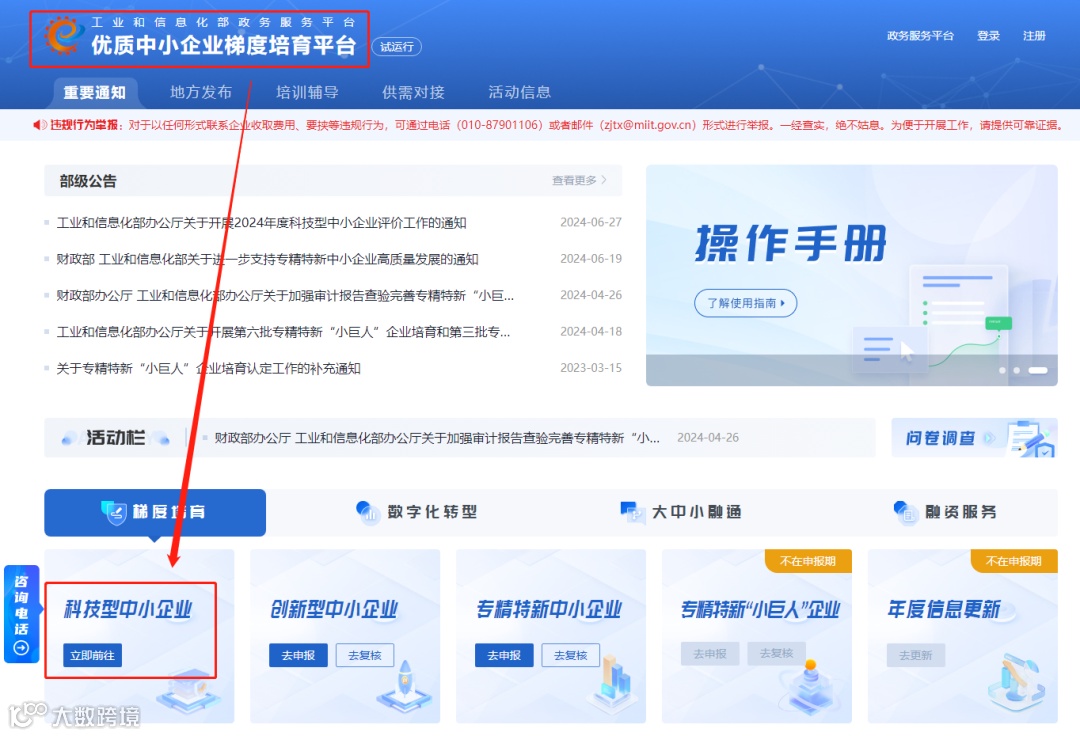Click the date 2024-06-27
Image resolution: width=1080 pixels, height=736 pixels.
(x=591, y=222)
